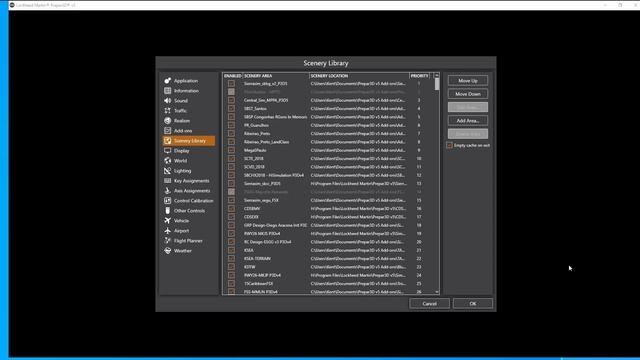Image resolution: width=640 pixels, height=360 pixels.
Task: Click the Vehicle airplane icon
Action: point(167,220)
